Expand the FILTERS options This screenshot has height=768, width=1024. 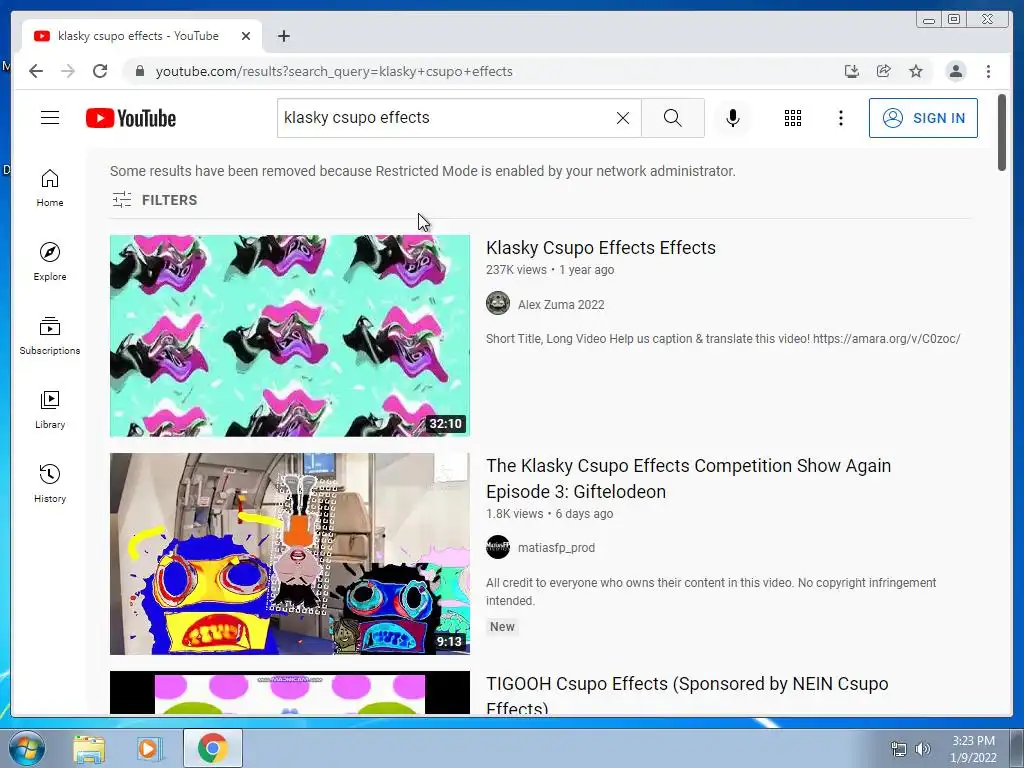tap(154, 200)
